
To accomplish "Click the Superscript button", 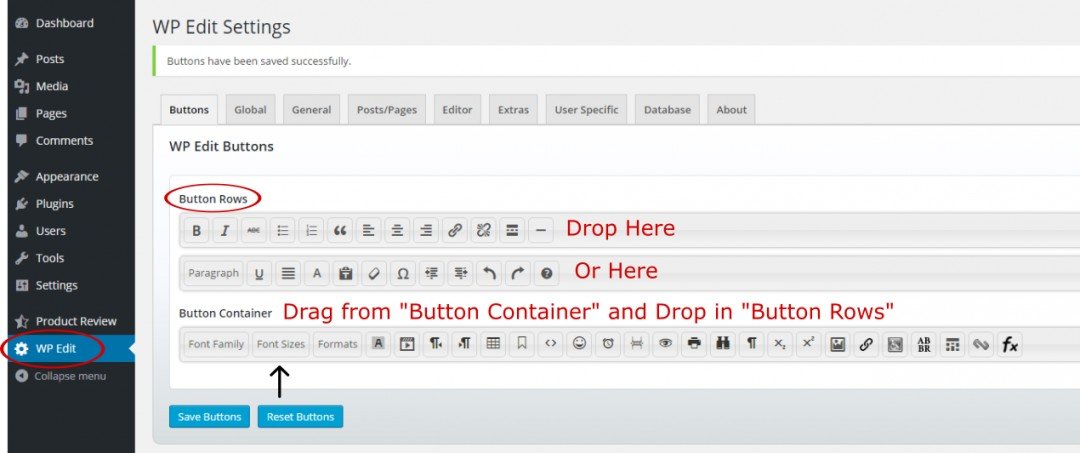I will [x=808, y=344].
